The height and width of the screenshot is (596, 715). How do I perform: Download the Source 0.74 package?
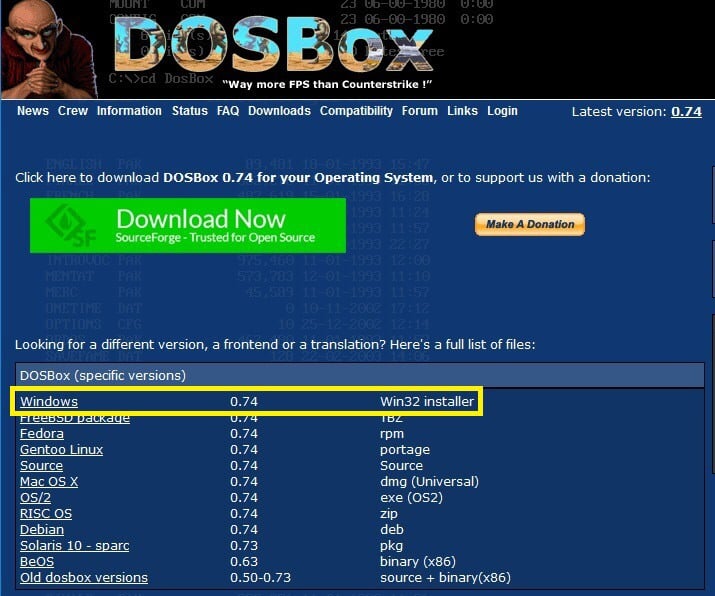[41, 466]
